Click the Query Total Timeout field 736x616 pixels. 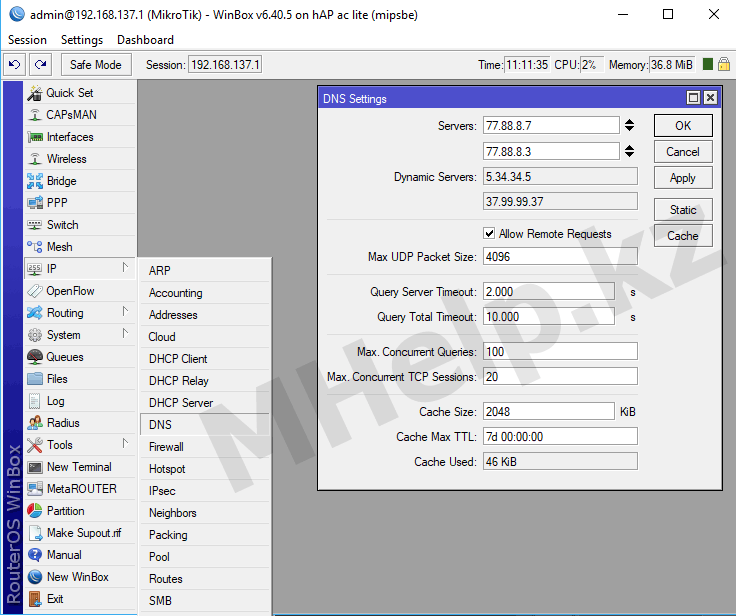(x=549, y=316)
